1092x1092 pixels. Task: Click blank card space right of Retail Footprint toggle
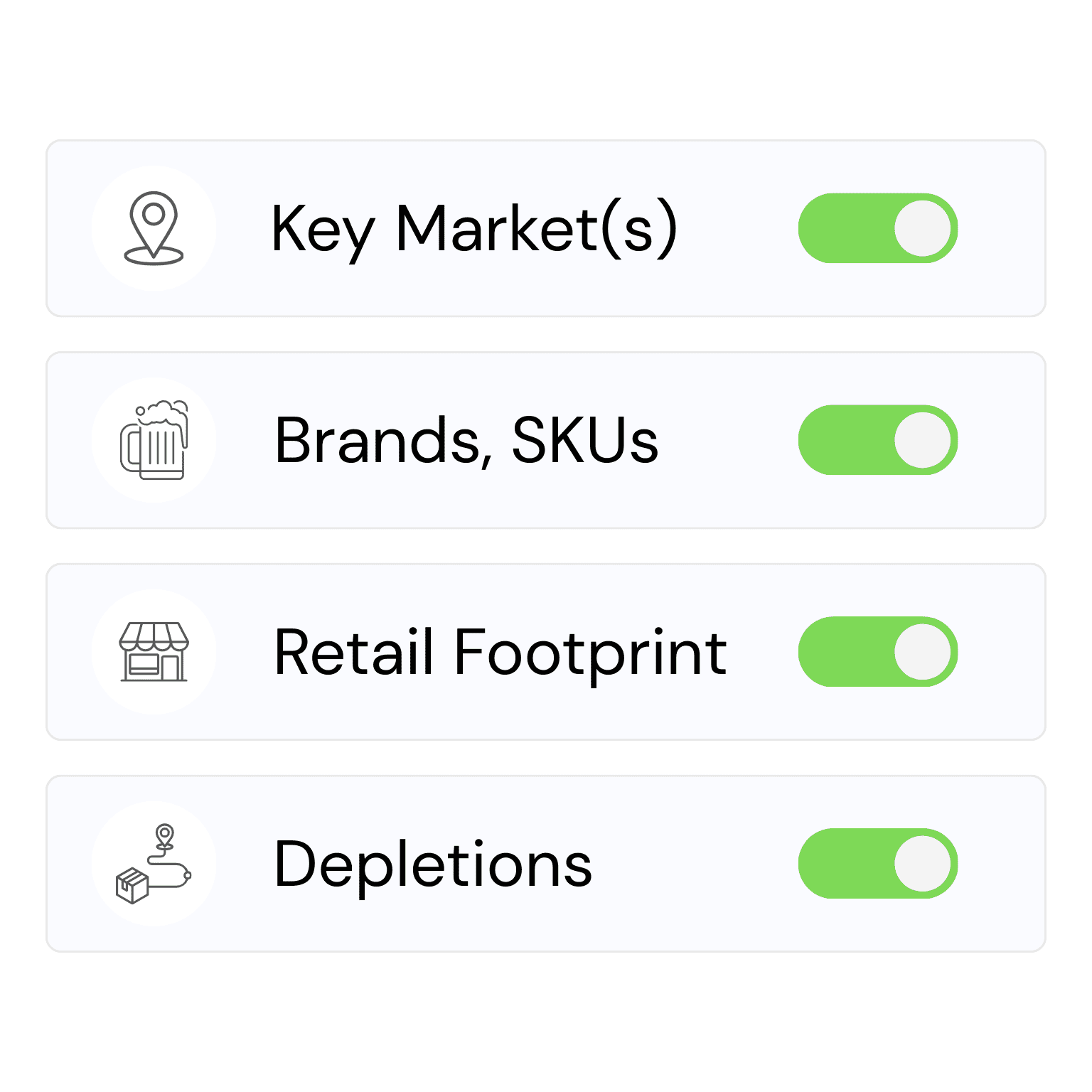point(1001,652)
